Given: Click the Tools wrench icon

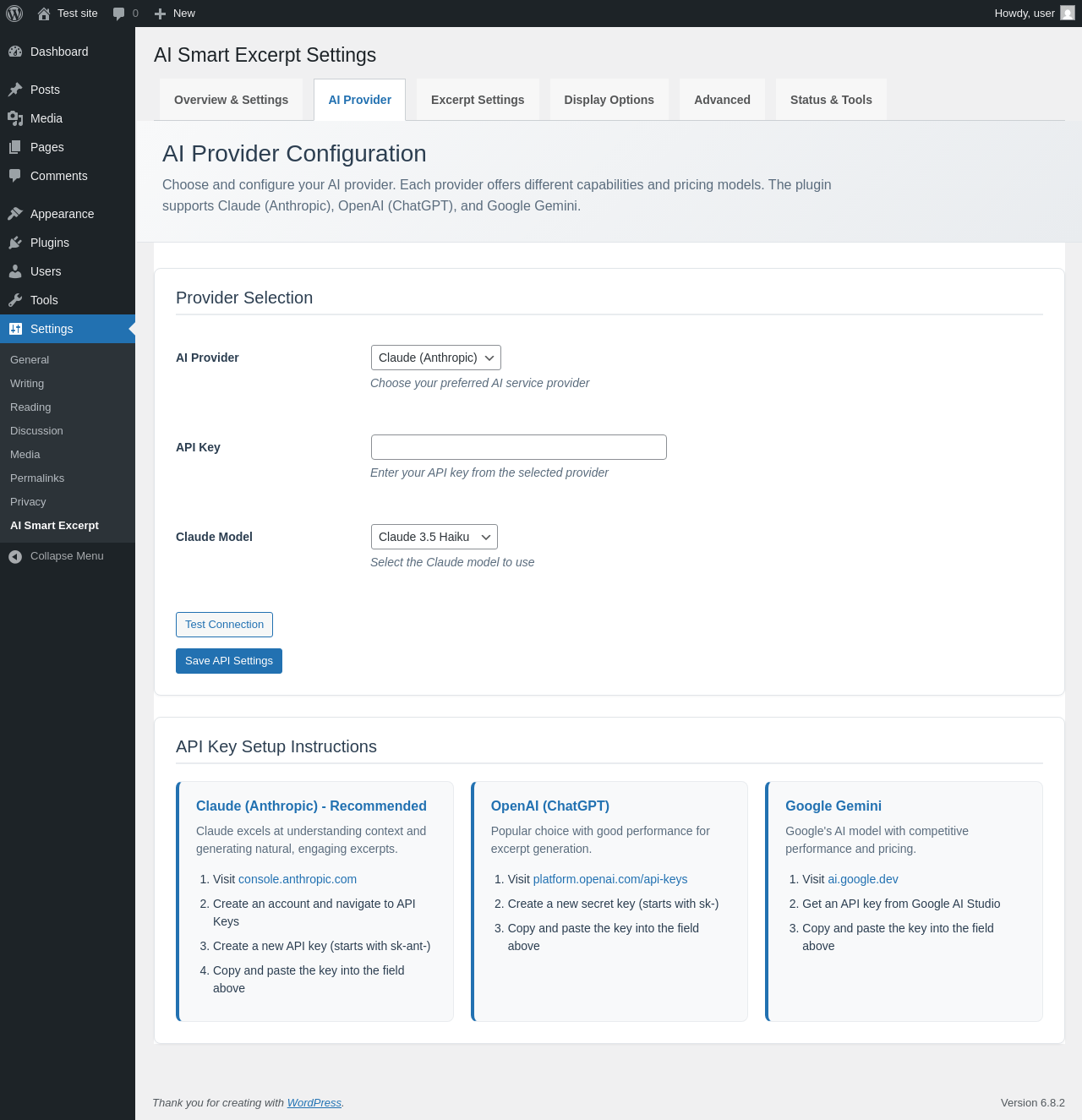Looking at the screenshot, I should point(15,300).
